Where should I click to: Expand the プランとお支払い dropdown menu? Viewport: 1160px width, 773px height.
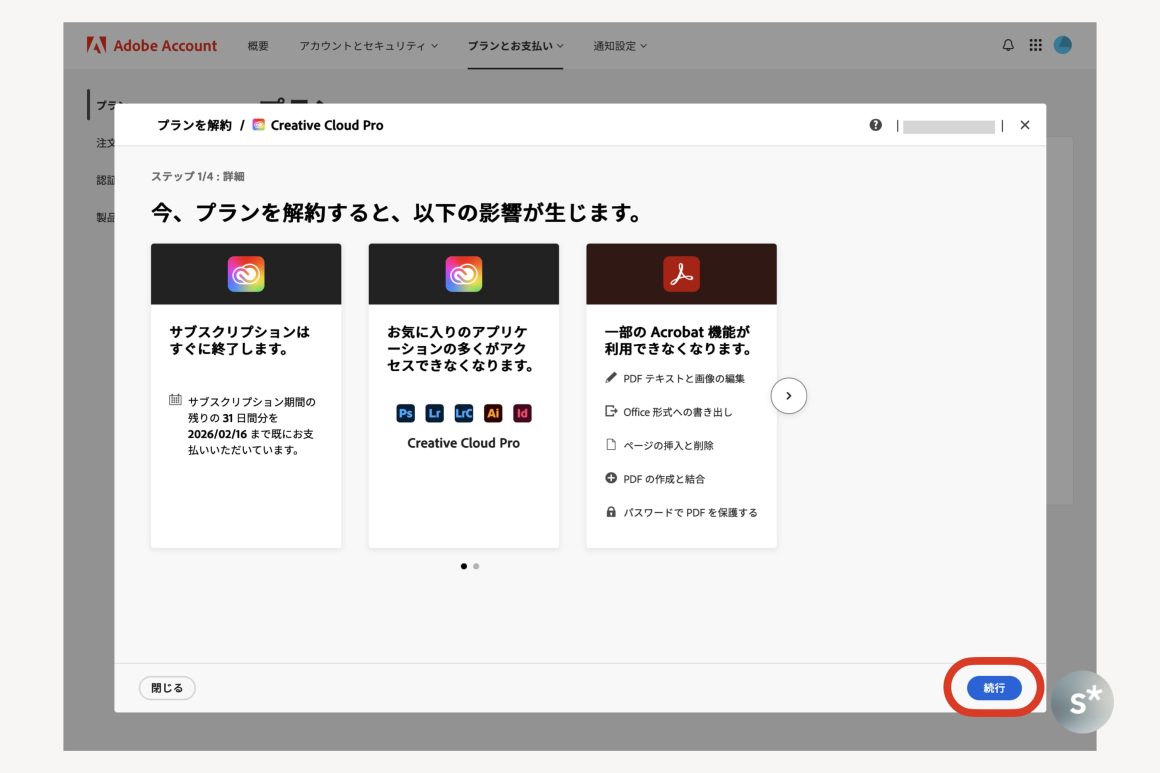[x=515, y=46]
